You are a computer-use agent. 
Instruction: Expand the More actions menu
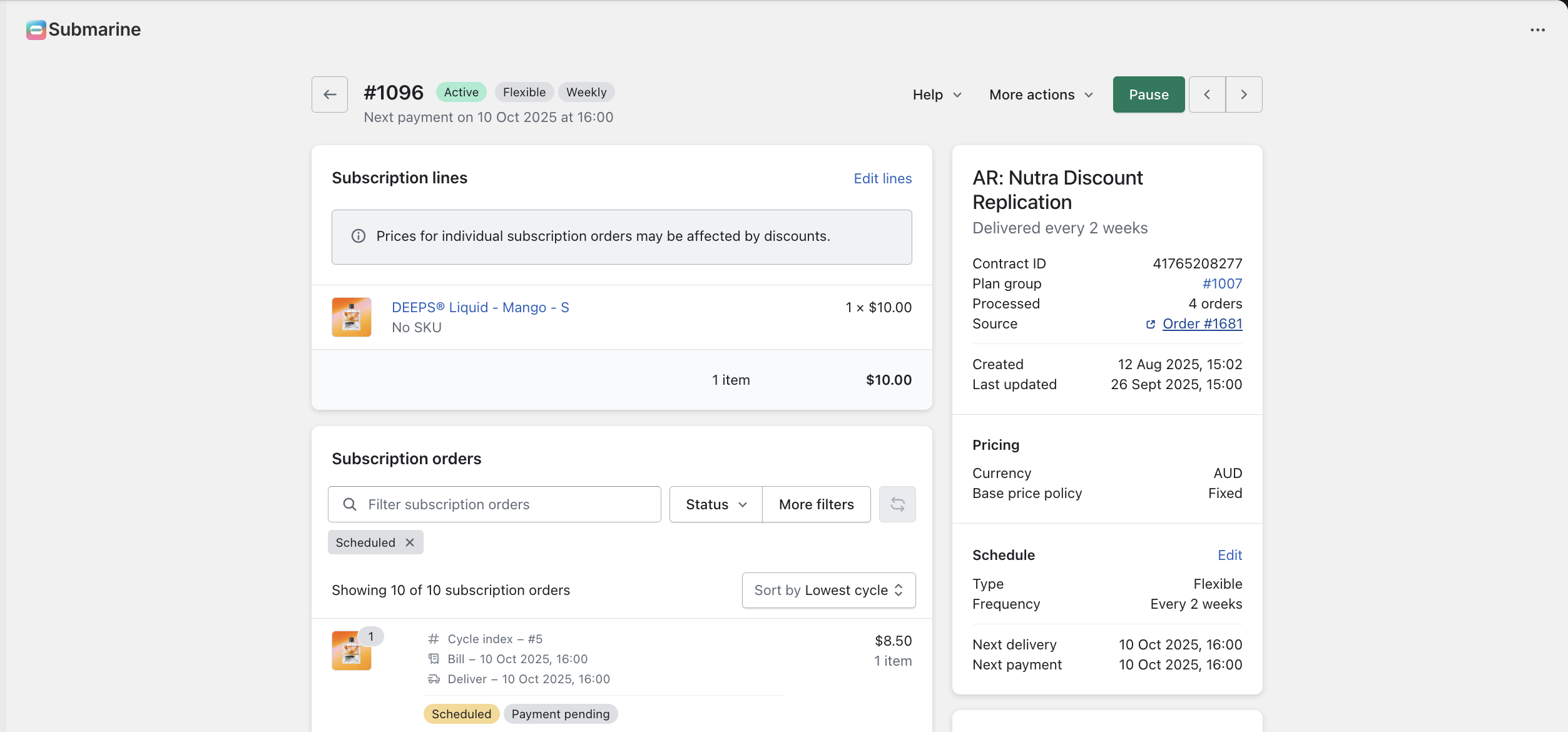tap(1041, 94)
